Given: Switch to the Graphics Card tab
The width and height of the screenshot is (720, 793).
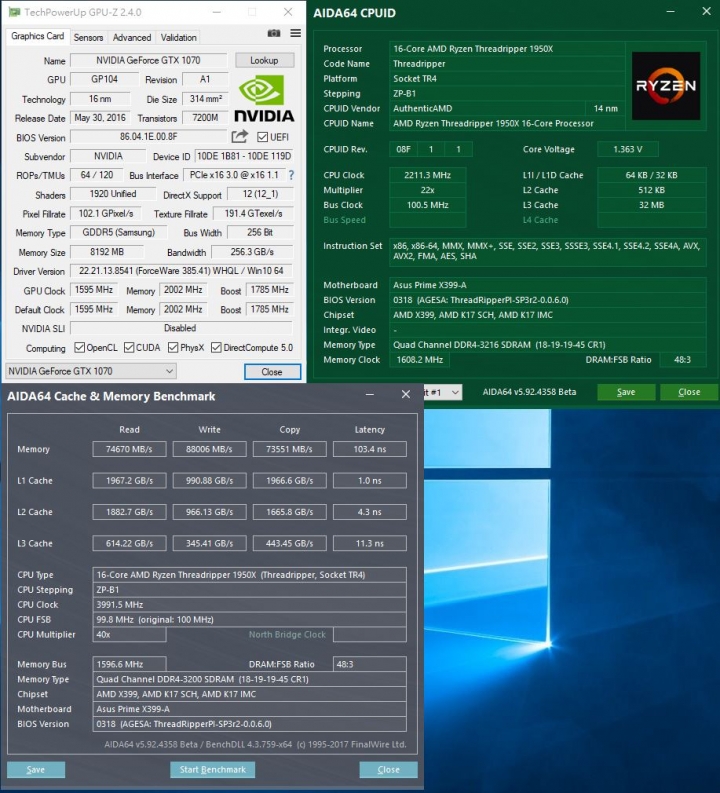Looking at the screenshot, I should click(37, 36).
